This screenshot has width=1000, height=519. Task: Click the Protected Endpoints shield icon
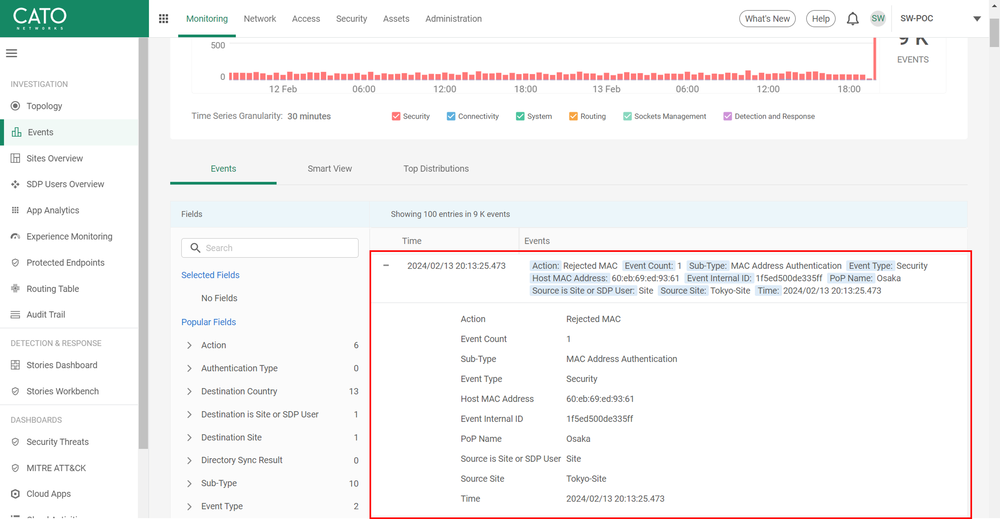pyautogui.click(x=15, y=263)
